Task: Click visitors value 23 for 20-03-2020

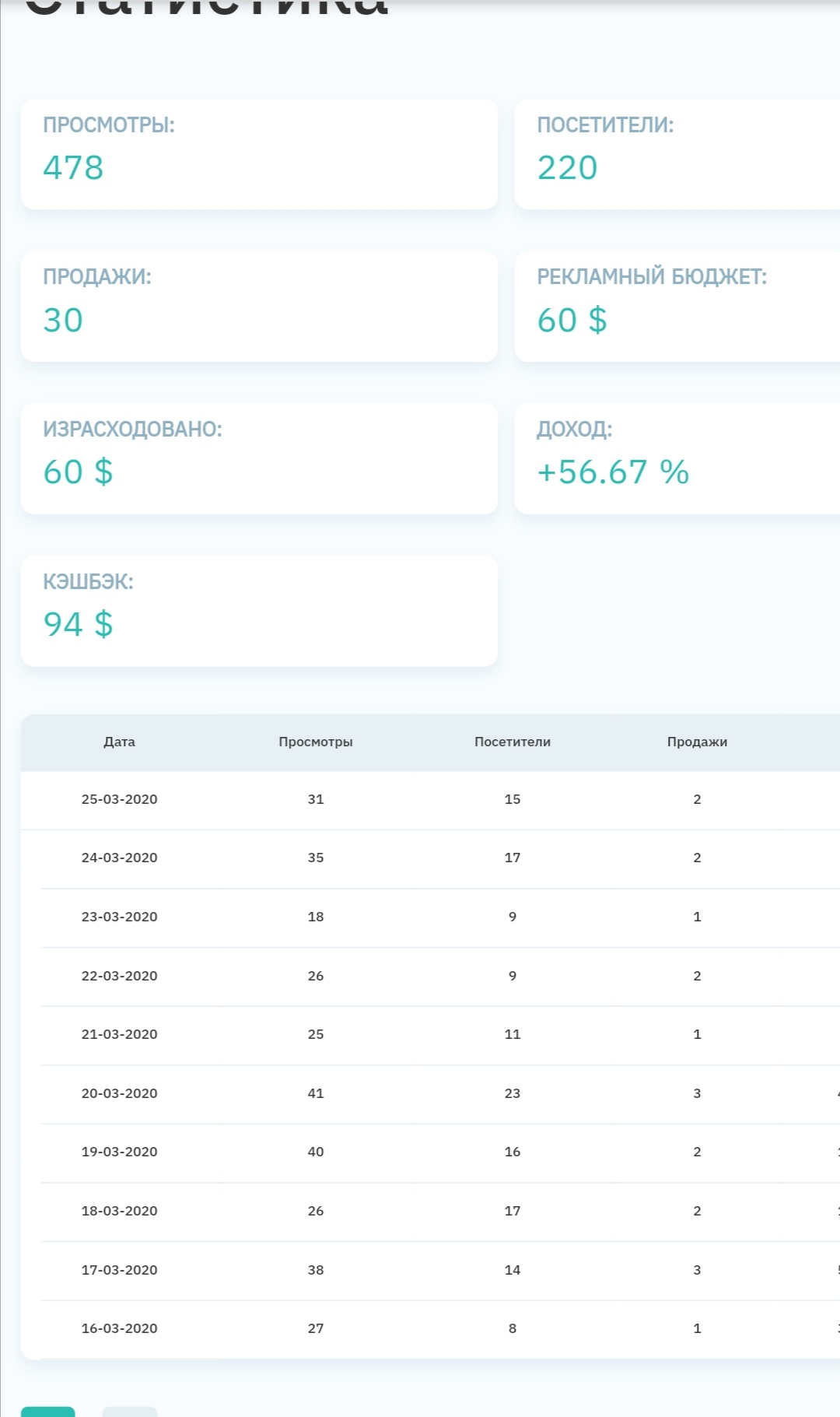Action: click(x=513, y=1093)
